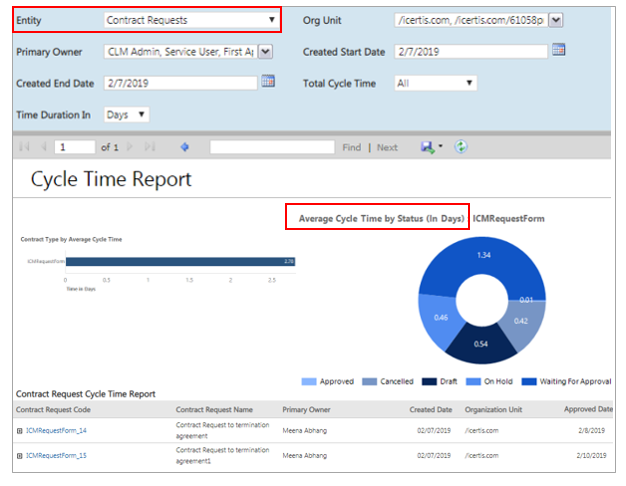
Task: Go to the previous report page
Action: click(x=43, y=147)
